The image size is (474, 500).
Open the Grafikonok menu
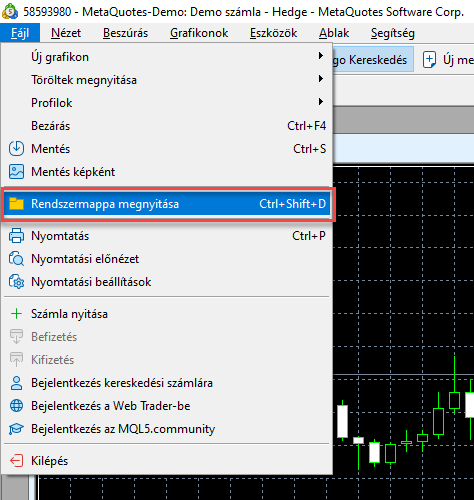pos(199,33)
